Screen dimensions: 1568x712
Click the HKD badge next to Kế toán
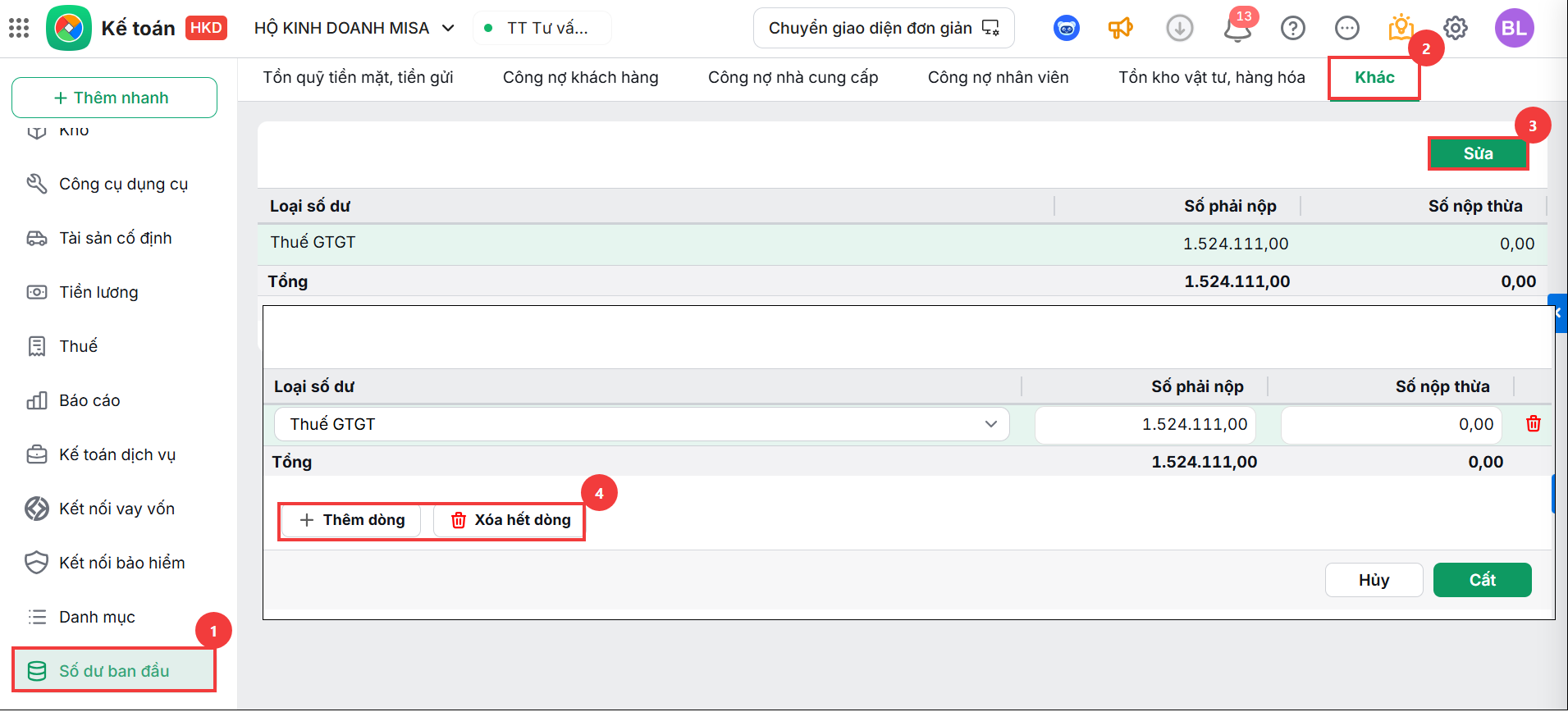click(x=206, y=28)
